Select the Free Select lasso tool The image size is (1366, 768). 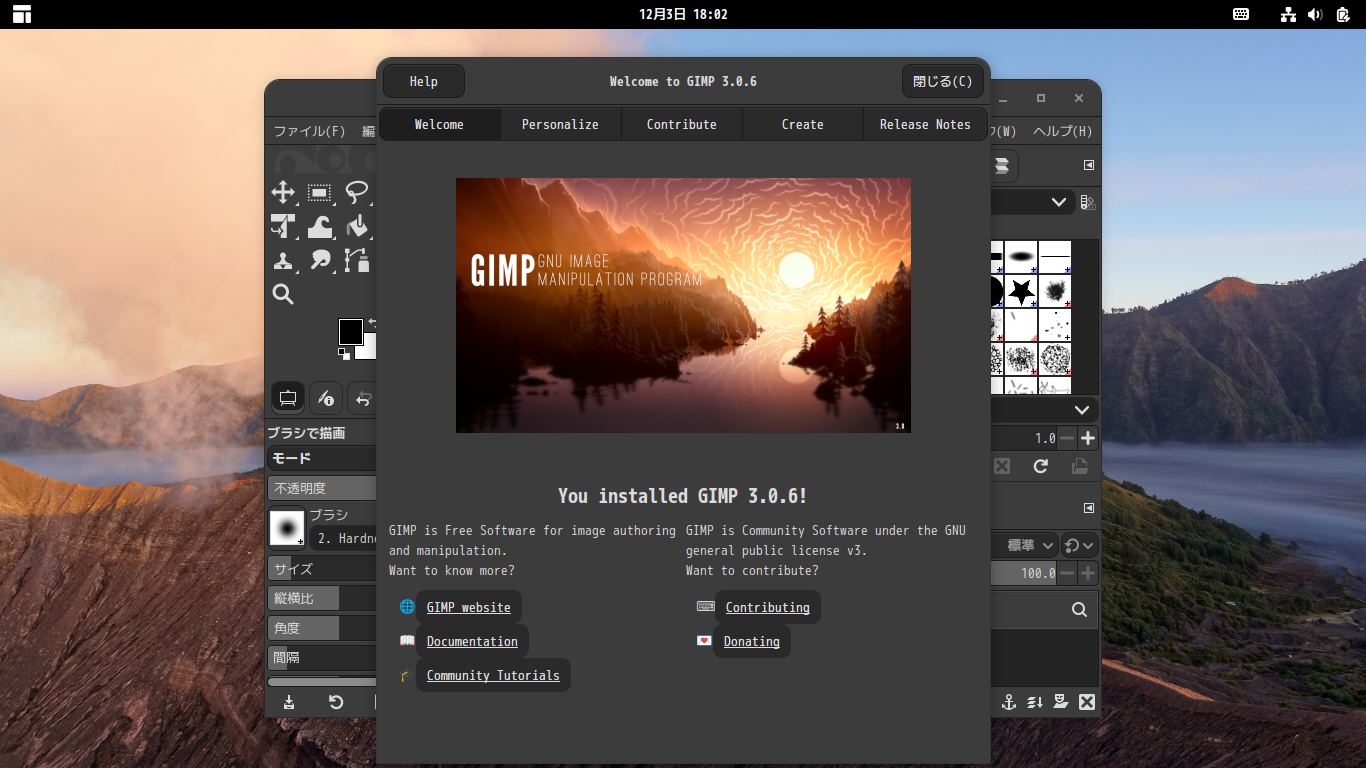point(357,192)
